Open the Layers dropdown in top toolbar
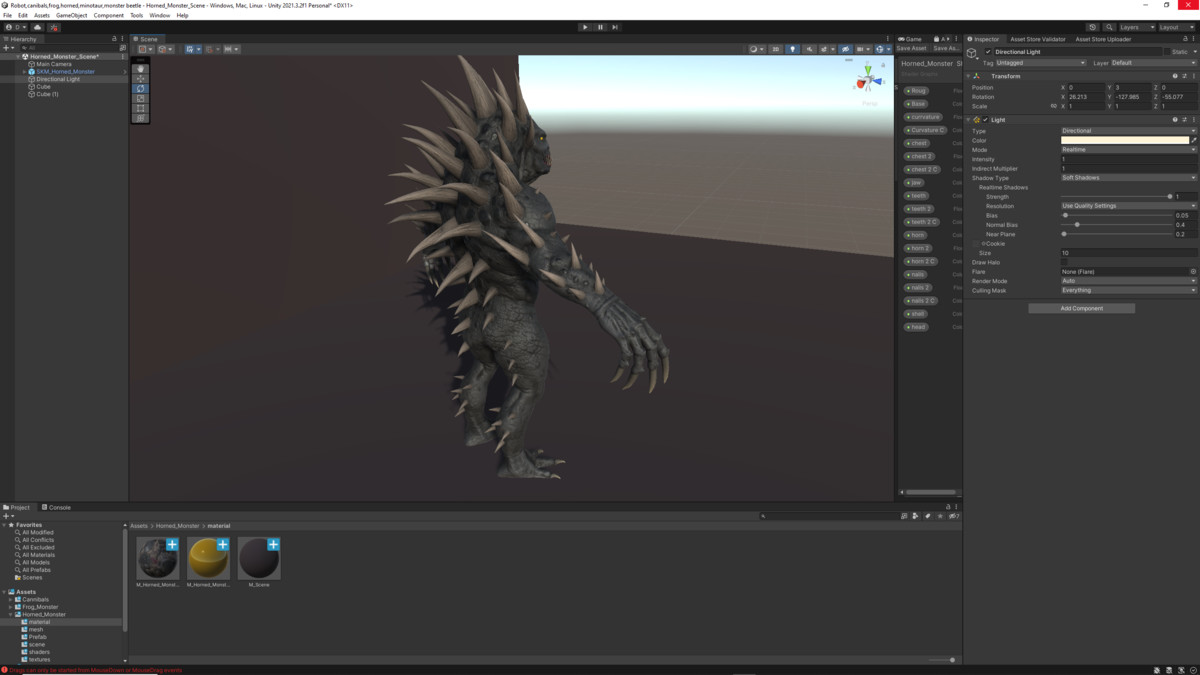This screenshot has height=675, width=1200. click(x=1136, y=28)
